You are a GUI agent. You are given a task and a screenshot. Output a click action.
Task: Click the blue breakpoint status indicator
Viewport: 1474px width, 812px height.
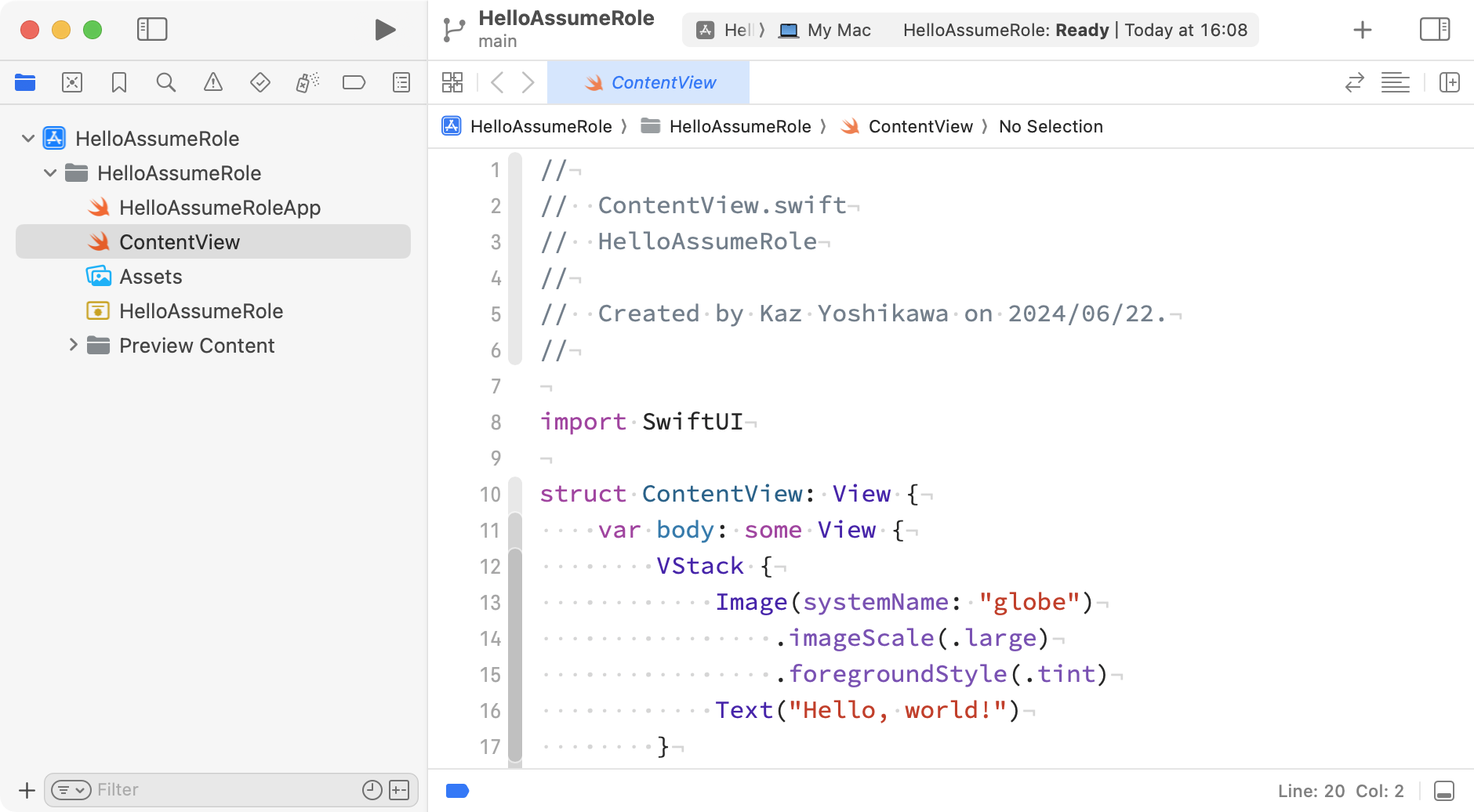[x=457, y=791]
